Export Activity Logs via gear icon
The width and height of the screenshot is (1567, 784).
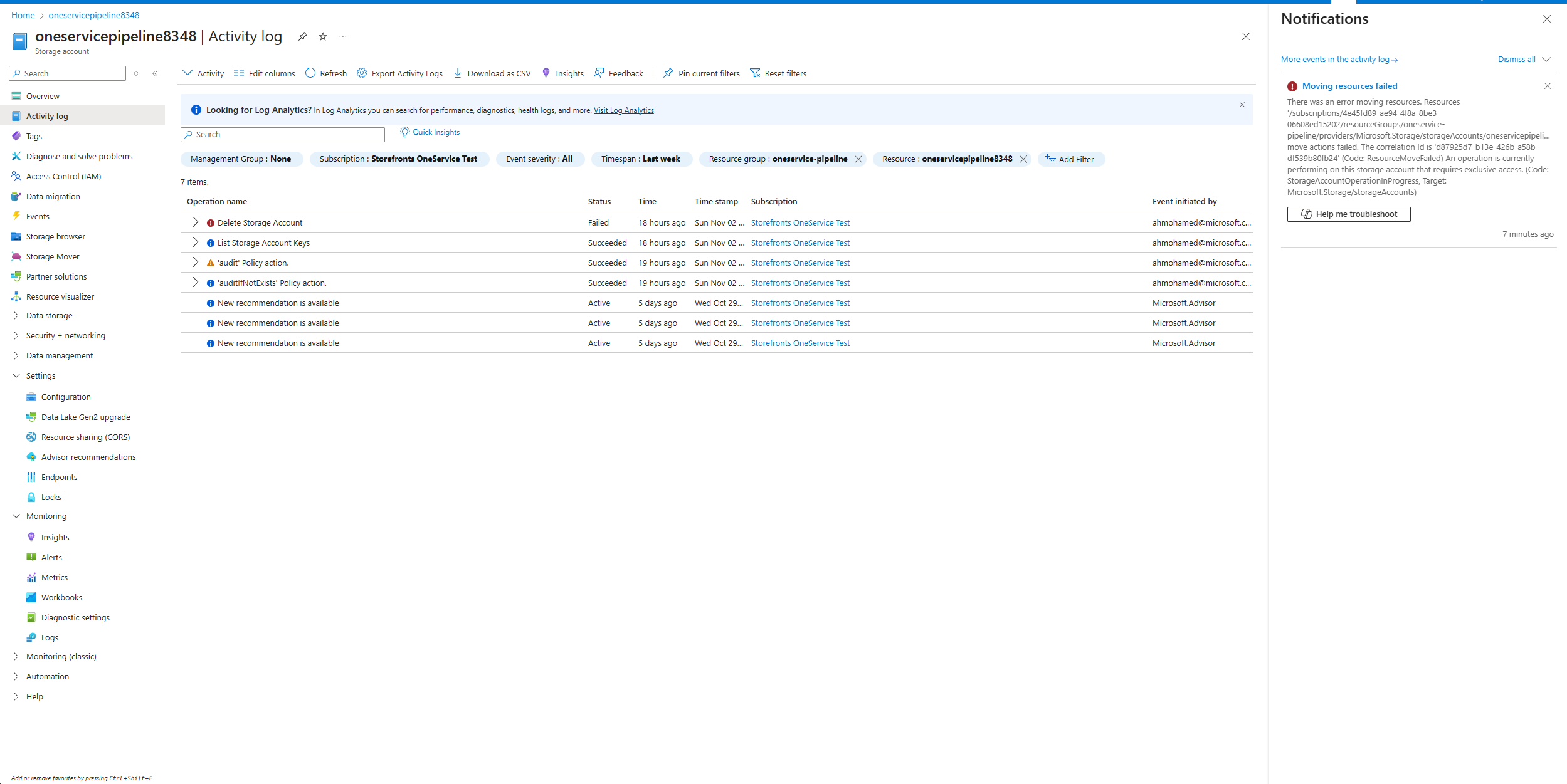pyautogui.click(x=362, y=73)
